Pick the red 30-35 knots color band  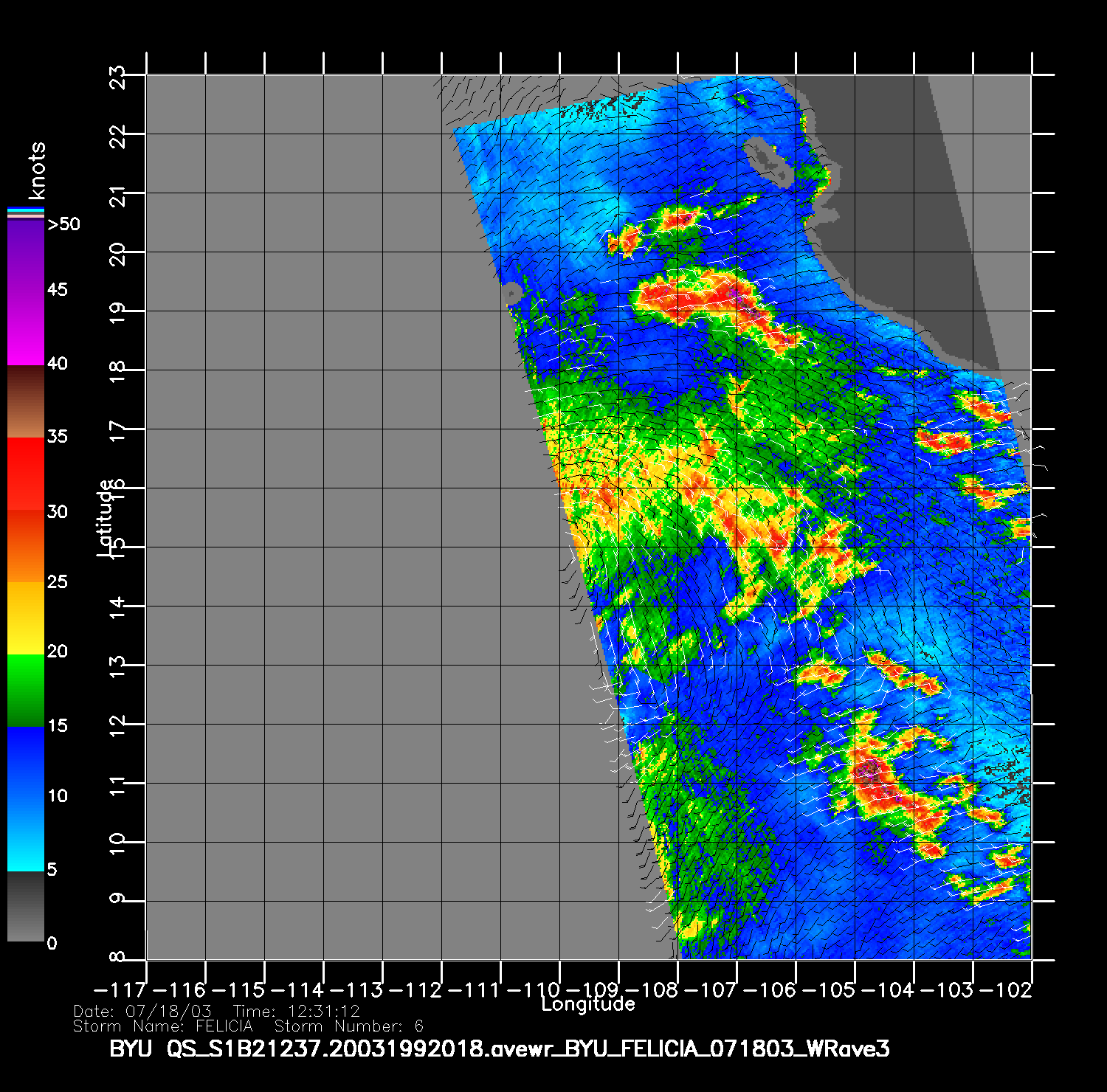click(25, 474)
